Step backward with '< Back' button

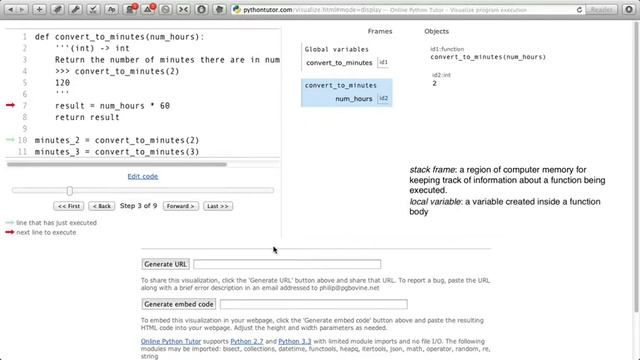point(102,206)
